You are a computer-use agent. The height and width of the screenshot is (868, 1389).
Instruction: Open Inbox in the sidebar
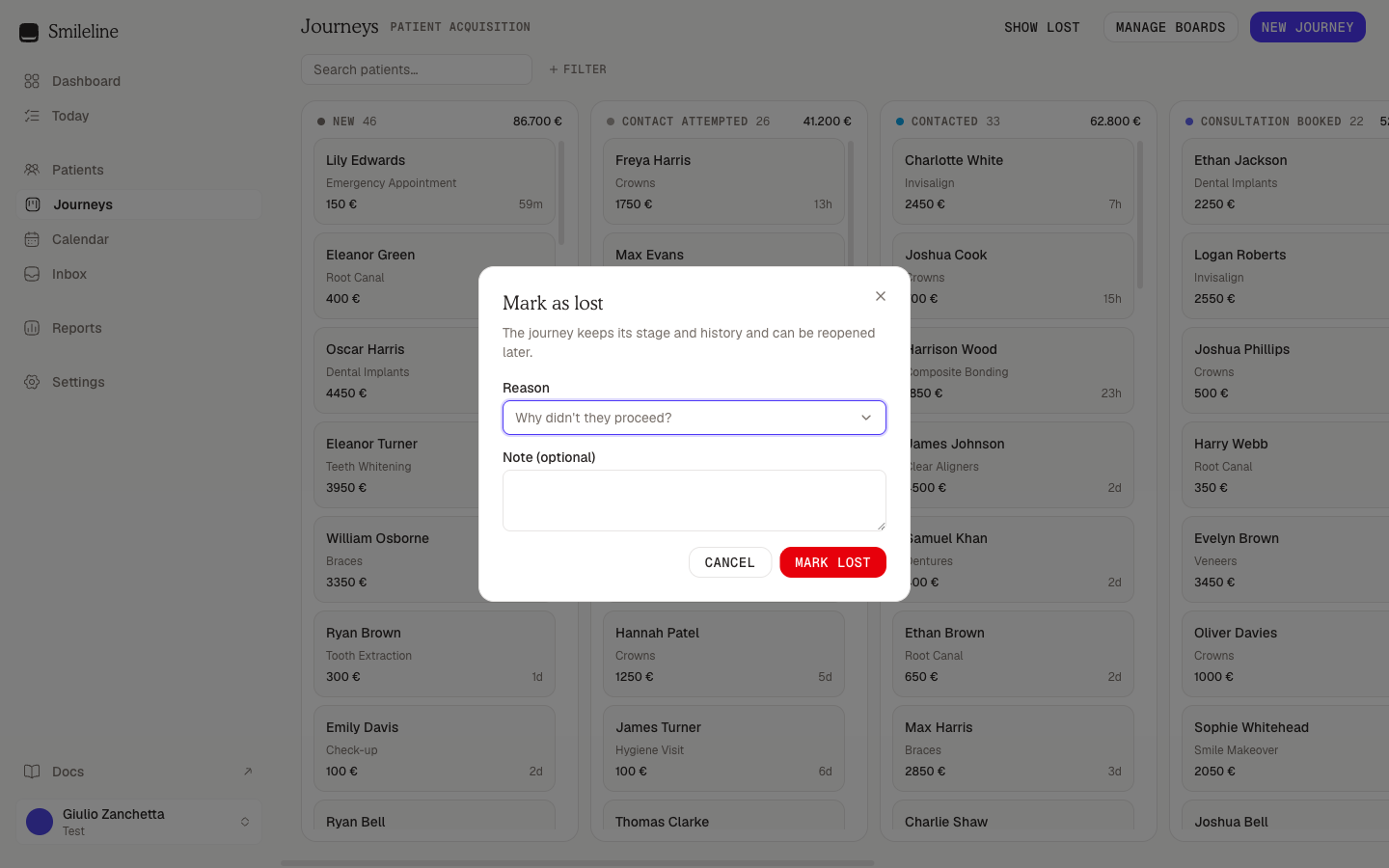pos(139,274)
